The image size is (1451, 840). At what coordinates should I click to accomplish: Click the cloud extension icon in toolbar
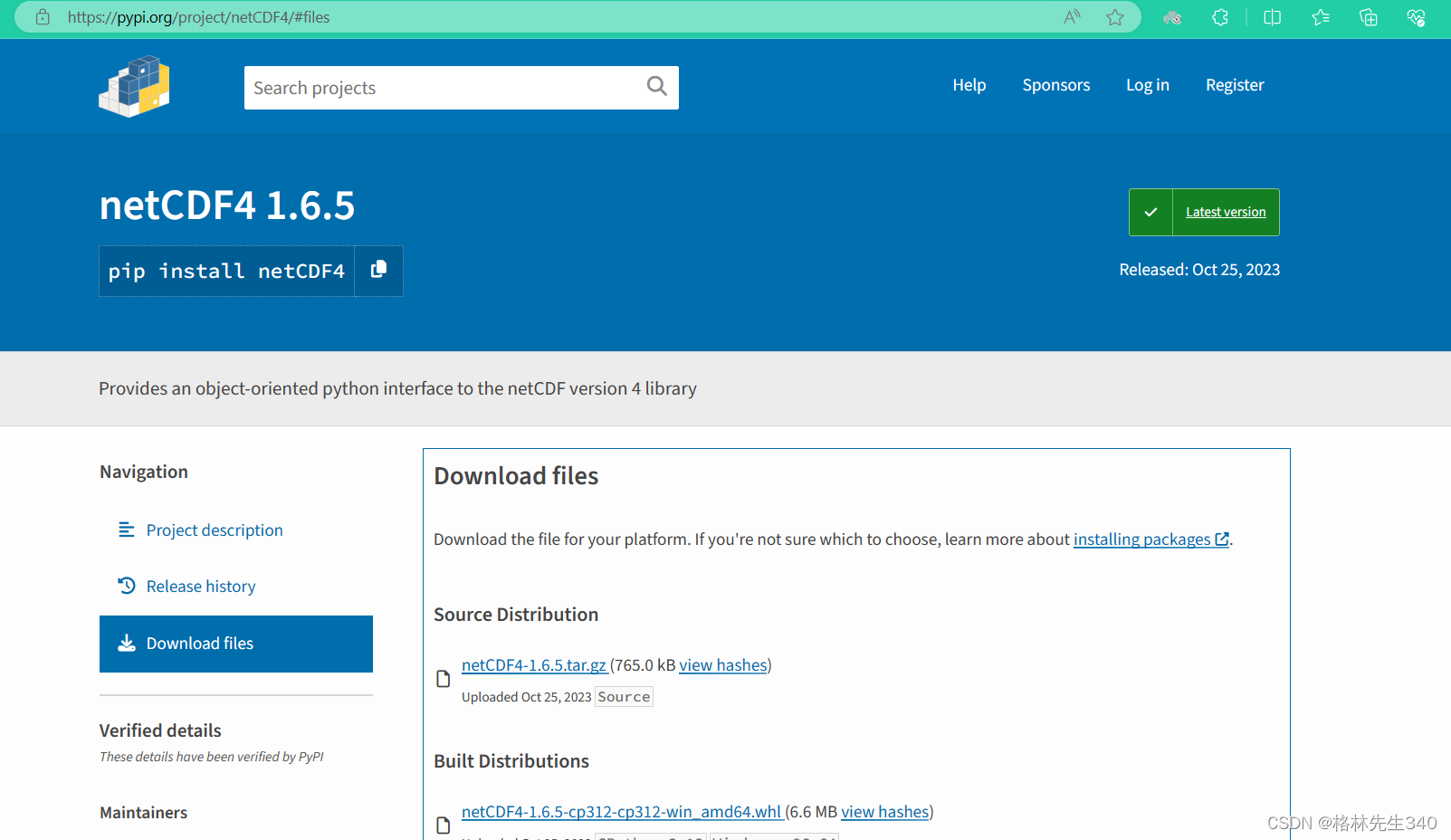click(x=1172, y=17)
